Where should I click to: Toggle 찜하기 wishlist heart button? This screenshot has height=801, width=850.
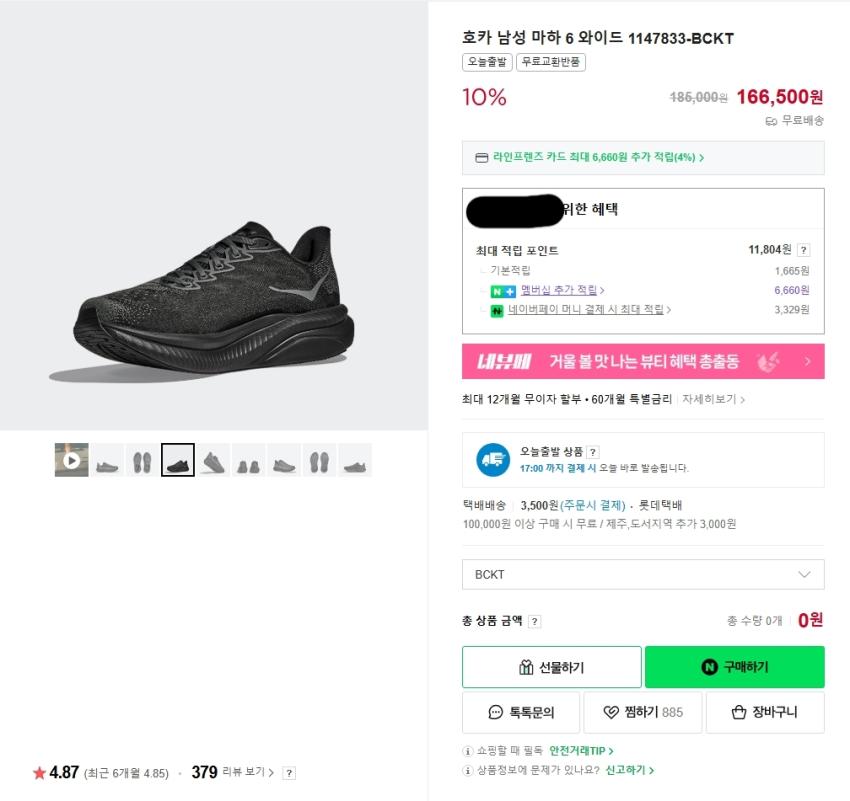click(643, 713)
